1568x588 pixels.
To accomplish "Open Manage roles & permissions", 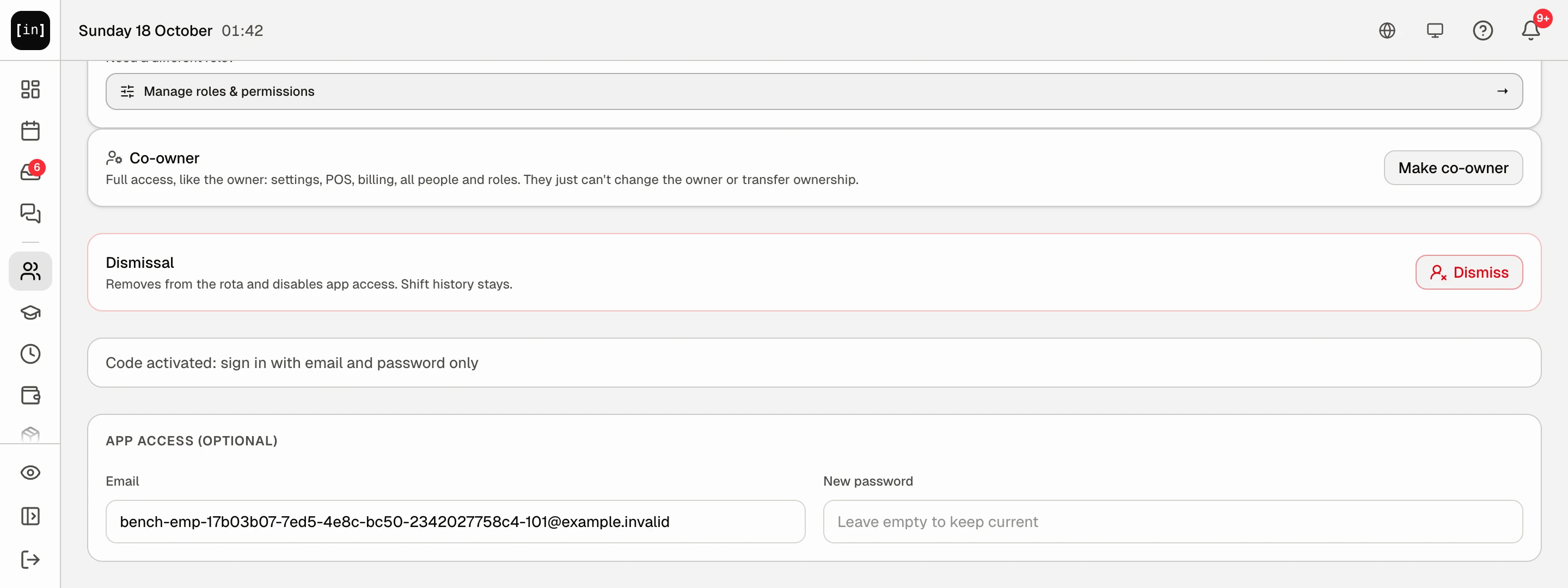I will click(814, 91).
